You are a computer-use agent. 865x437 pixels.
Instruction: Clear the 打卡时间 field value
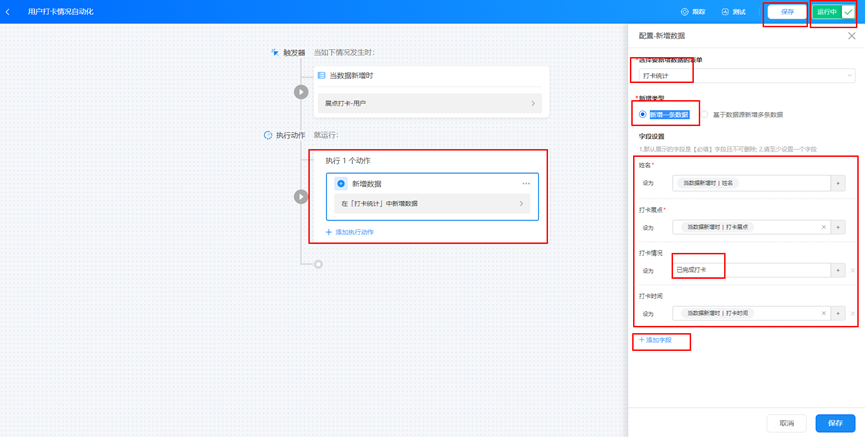tap(824, 313)
